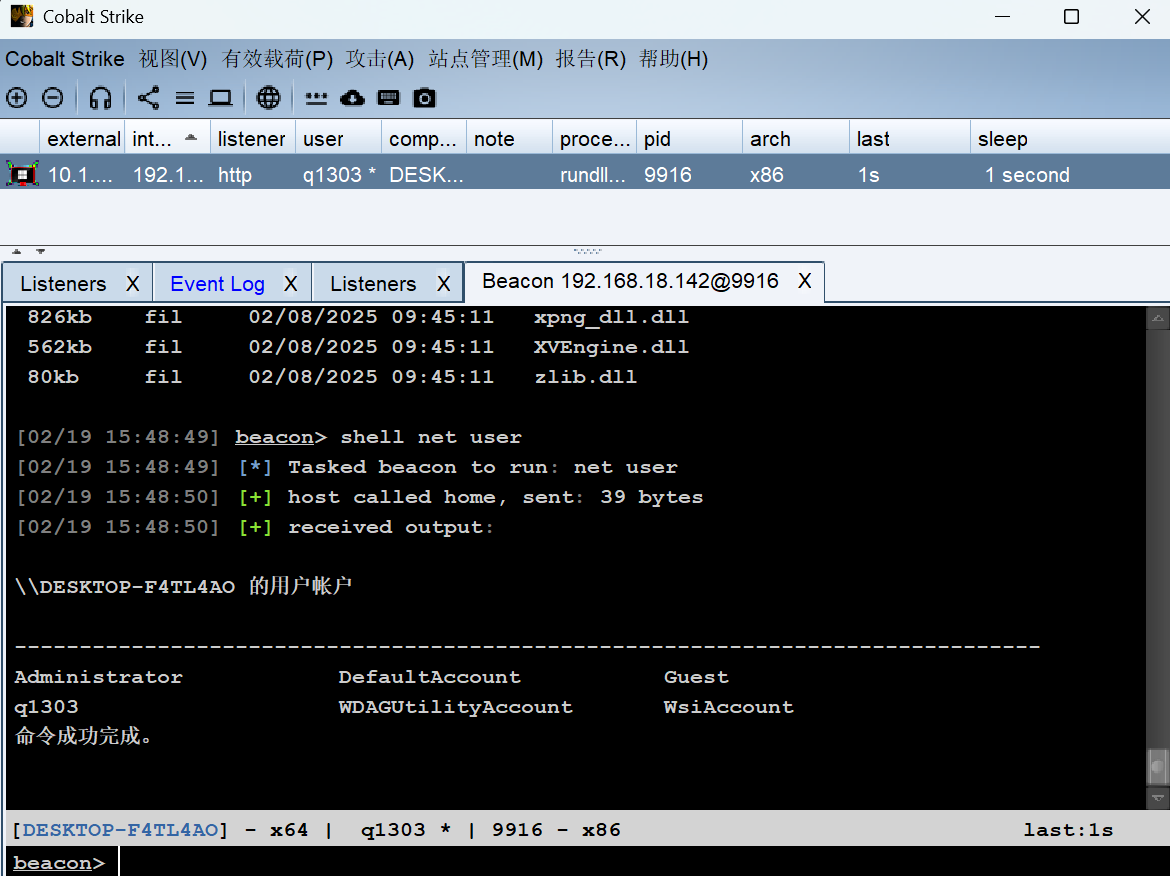Click the DESKTOP-F4TL4AO status bar label
1170x876 pixels.
(120, 830)
